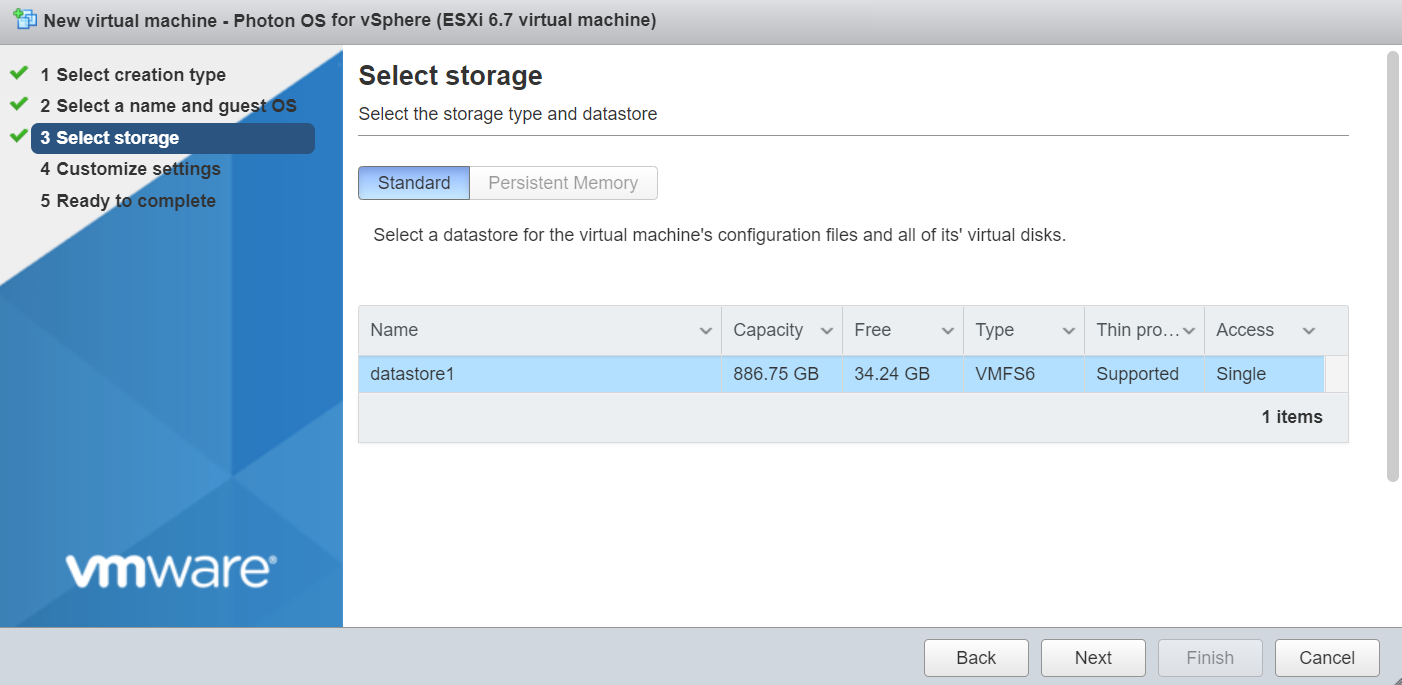Image resolution: width=1402 pixels, height=685 pixels.
Task: Switch to the Standard storage tab
Action: pos(414,183)
